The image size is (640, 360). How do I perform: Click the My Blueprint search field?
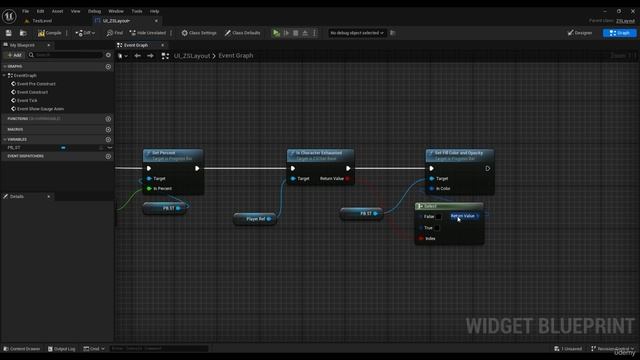pos(65,55)
